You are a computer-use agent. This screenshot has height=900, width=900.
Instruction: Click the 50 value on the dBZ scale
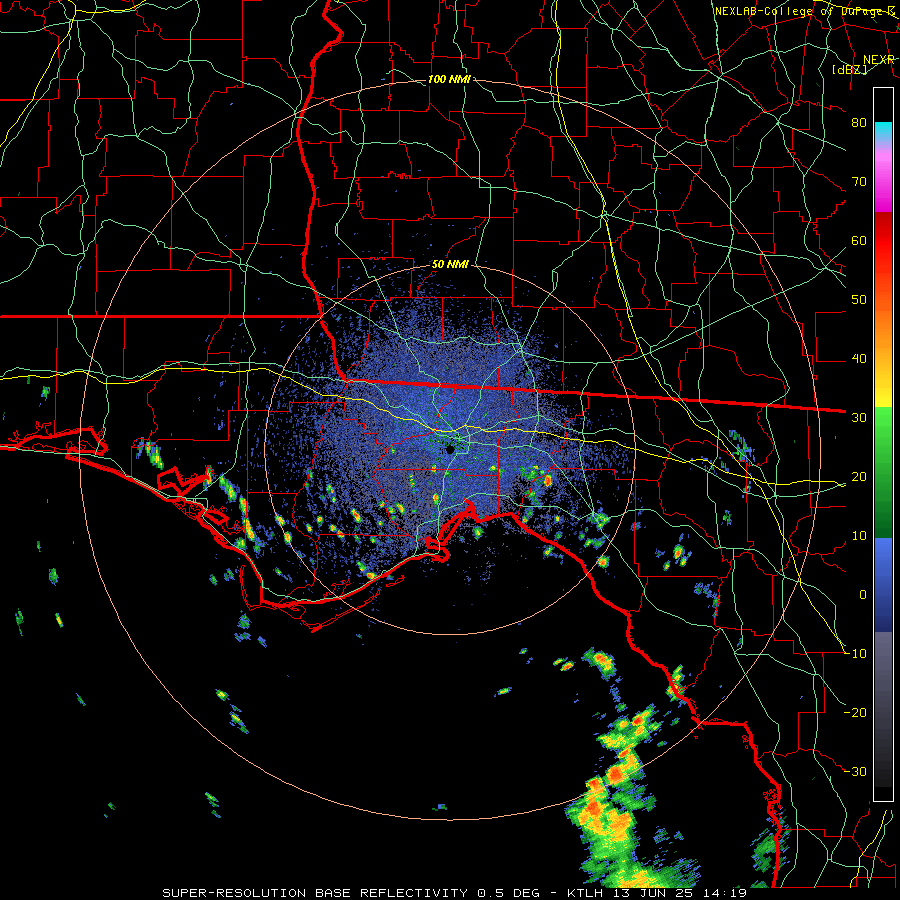click(859, 300)
